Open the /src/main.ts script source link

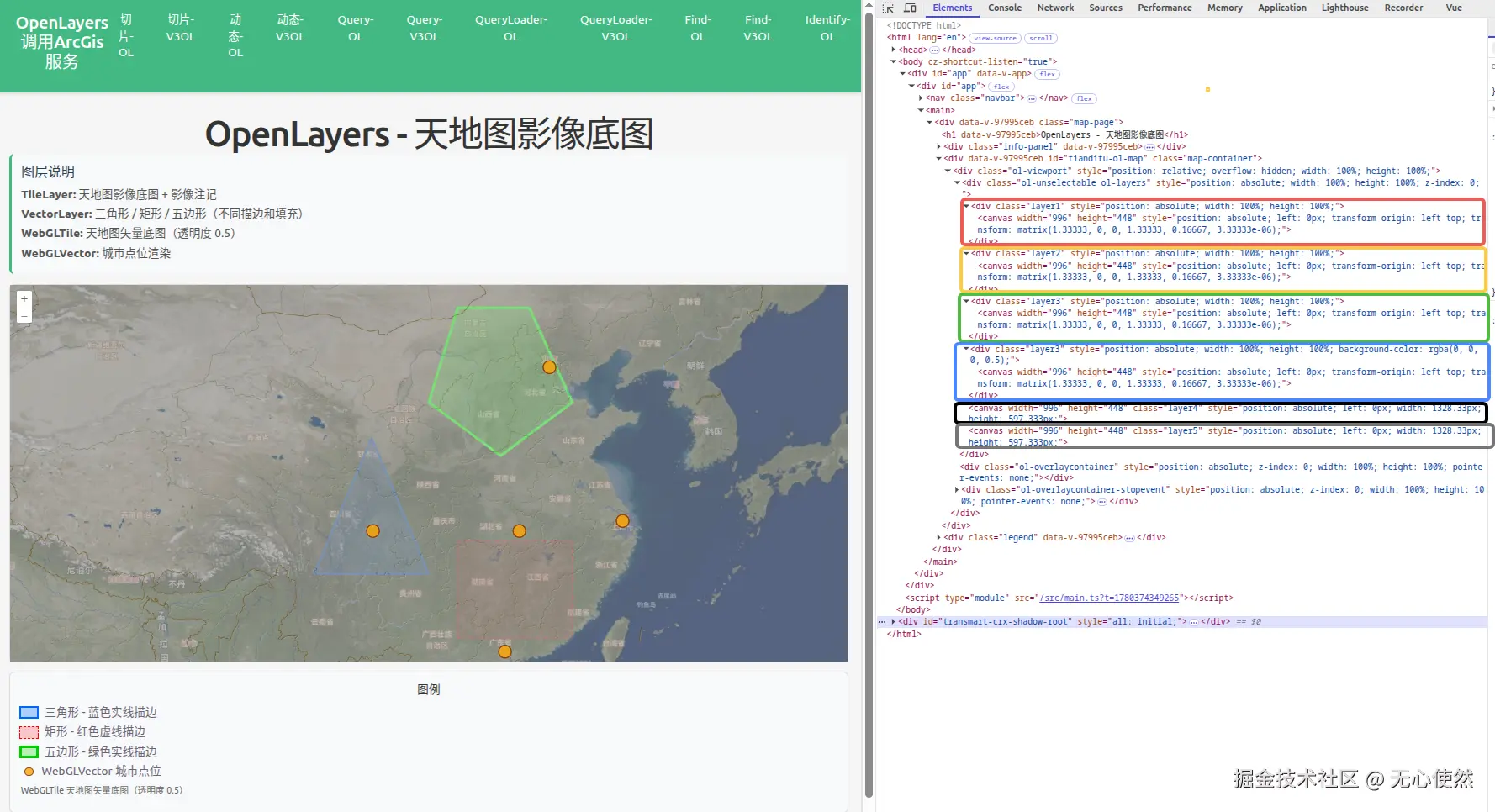[x=1109, y=598]
